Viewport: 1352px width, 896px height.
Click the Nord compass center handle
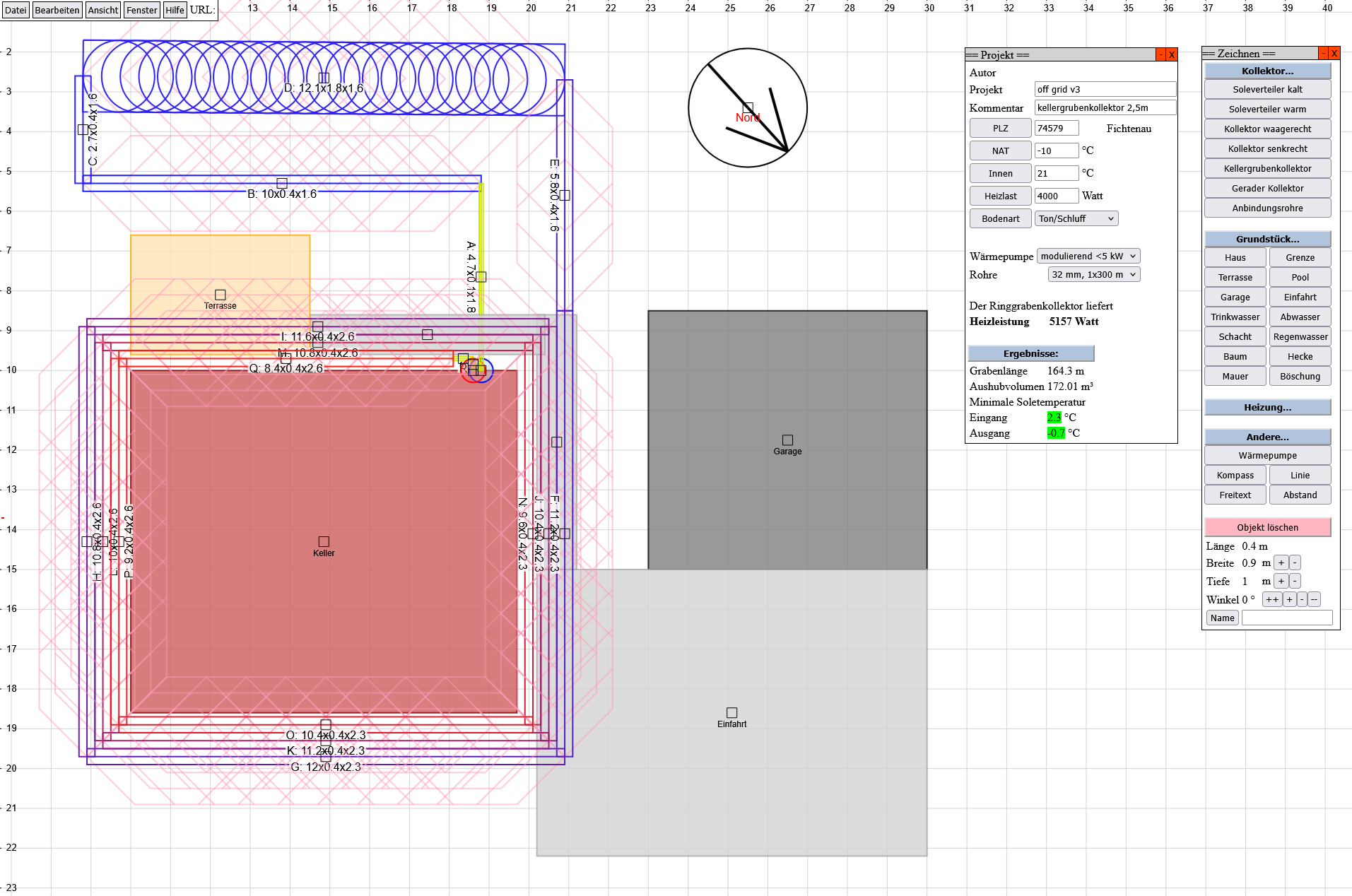[748, 108]
